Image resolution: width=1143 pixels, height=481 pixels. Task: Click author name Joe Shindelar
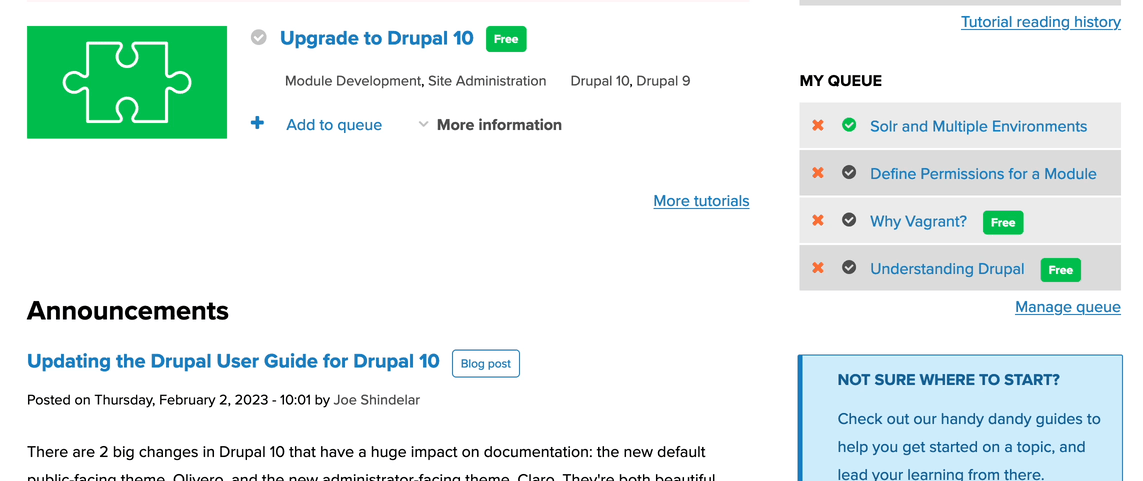point(376,400)
